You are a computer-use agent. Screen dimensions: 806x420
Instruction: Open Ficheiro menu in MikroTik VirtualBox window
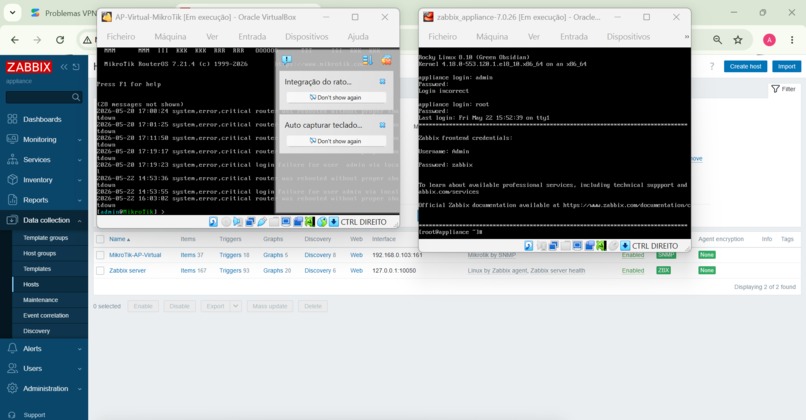point(121,36)
